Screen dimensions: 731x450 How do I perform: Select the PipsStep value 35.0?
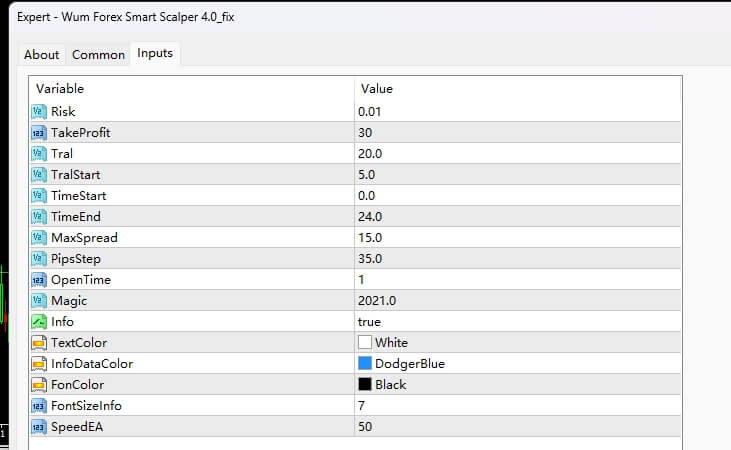click(370, 258)
